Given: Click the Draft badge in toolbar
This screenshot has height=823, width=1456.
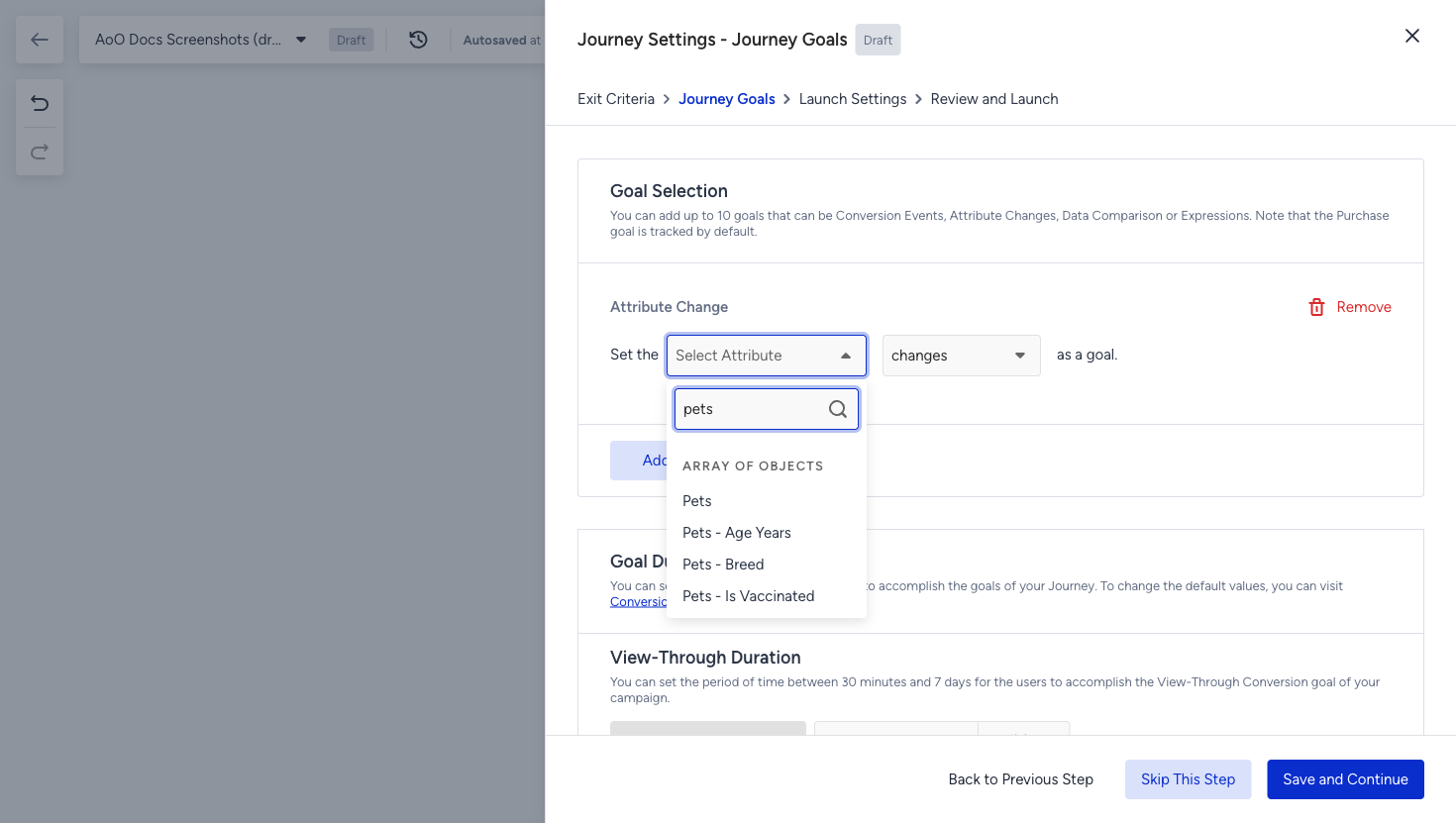Looking at the screenshot, I should (x=352, y=41).
